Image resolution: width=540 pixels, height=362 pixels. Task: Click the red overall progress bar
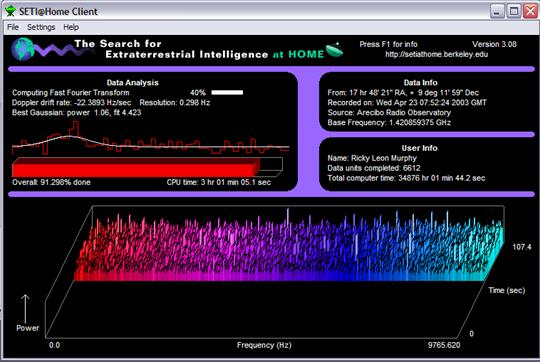coord(147,167)
